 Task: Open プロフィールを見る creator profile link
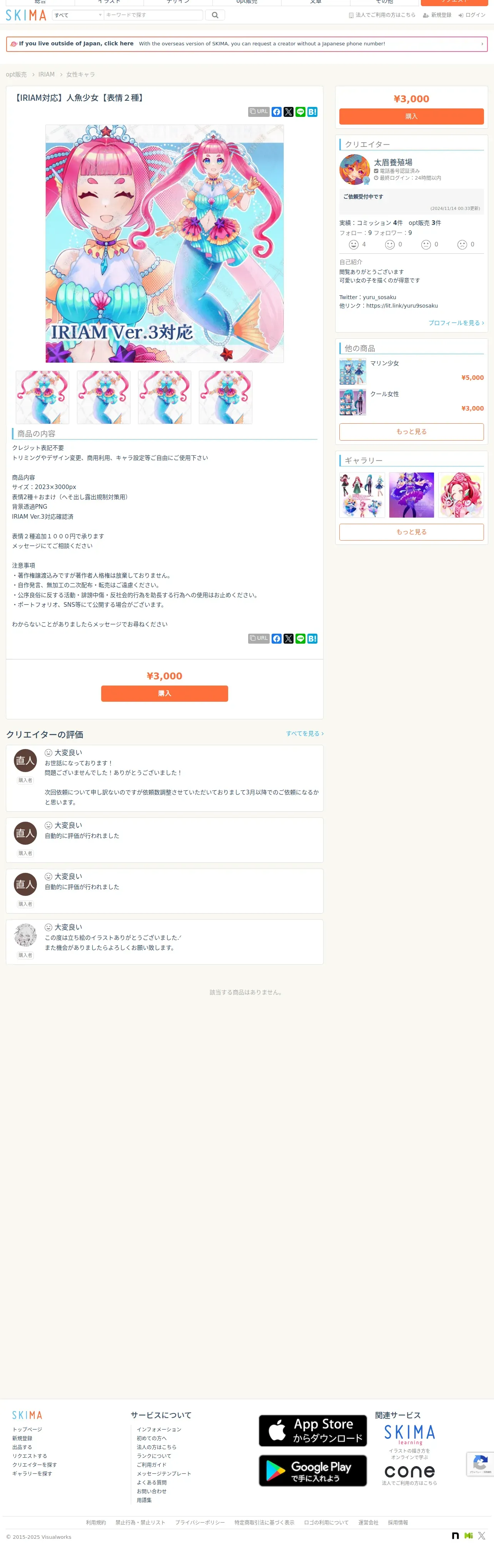click(x=456, y=323)
